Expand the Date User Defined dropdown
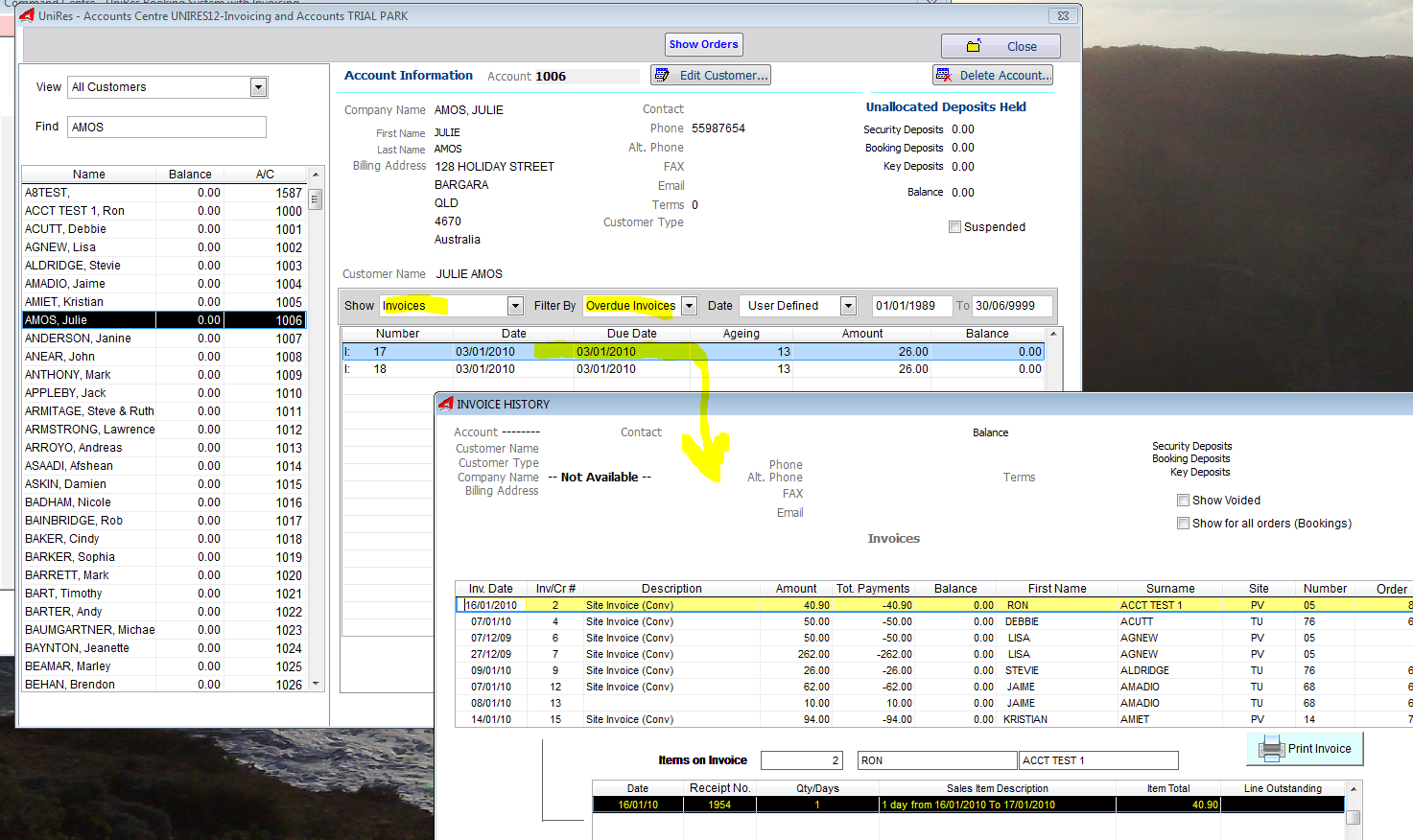 coord(848,306)
